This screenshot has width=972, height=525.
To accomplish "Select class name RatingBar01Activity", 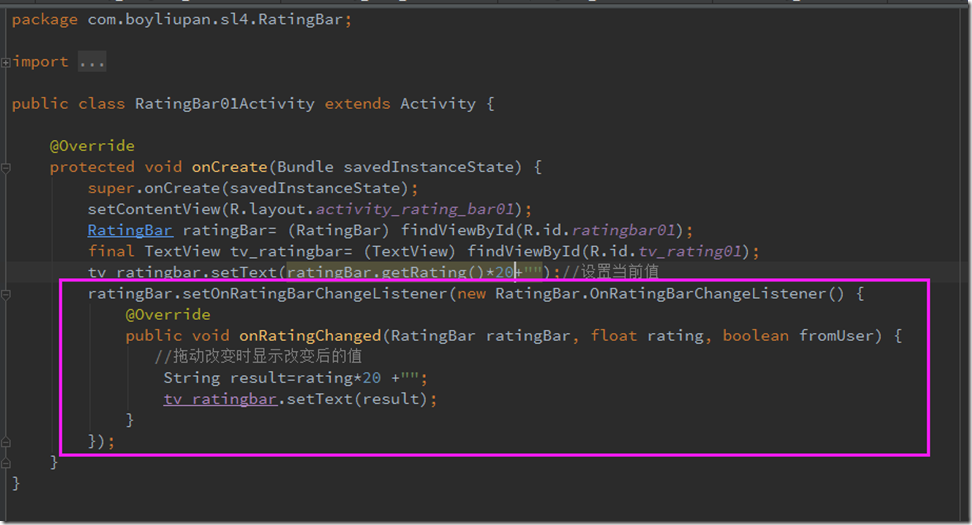I will click(224, 104).
